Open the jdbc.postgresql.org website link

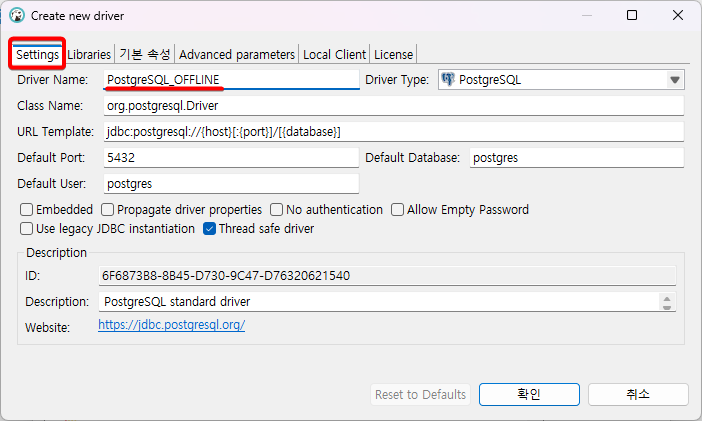click(x=171, y=325)
